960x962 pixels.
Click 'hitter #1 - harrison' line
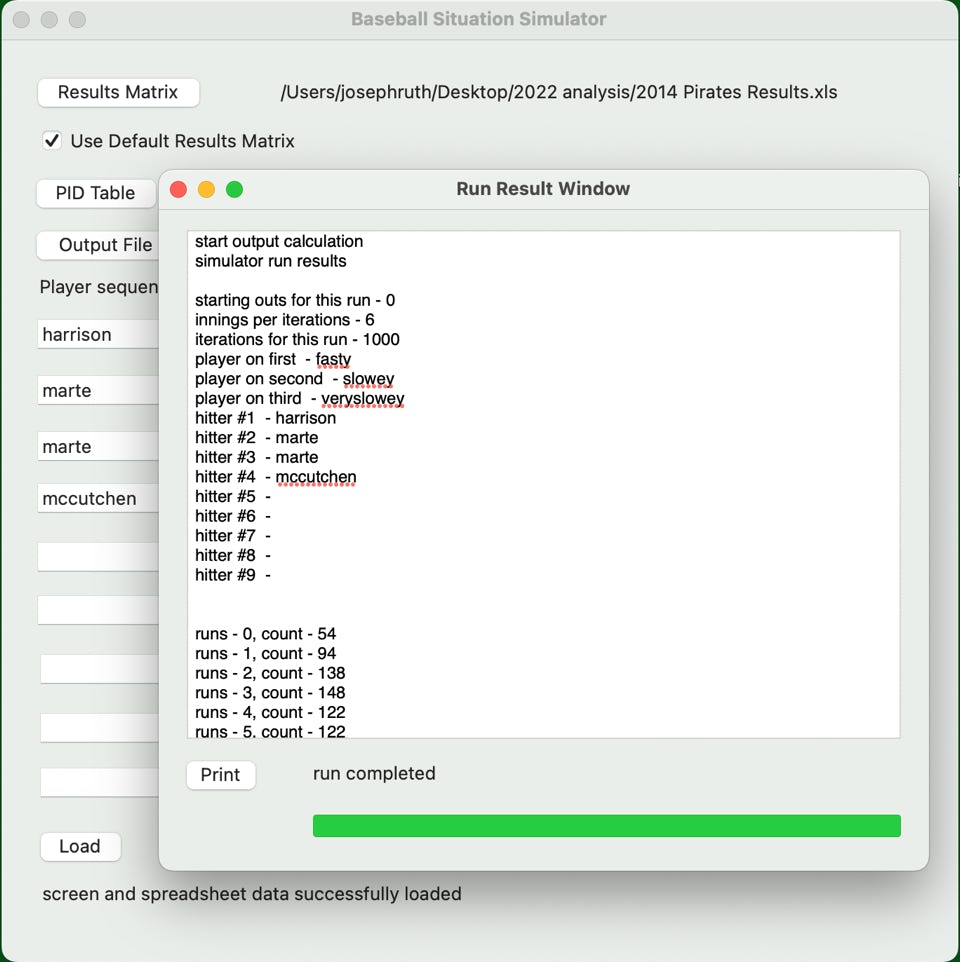[x=266, y=418]
